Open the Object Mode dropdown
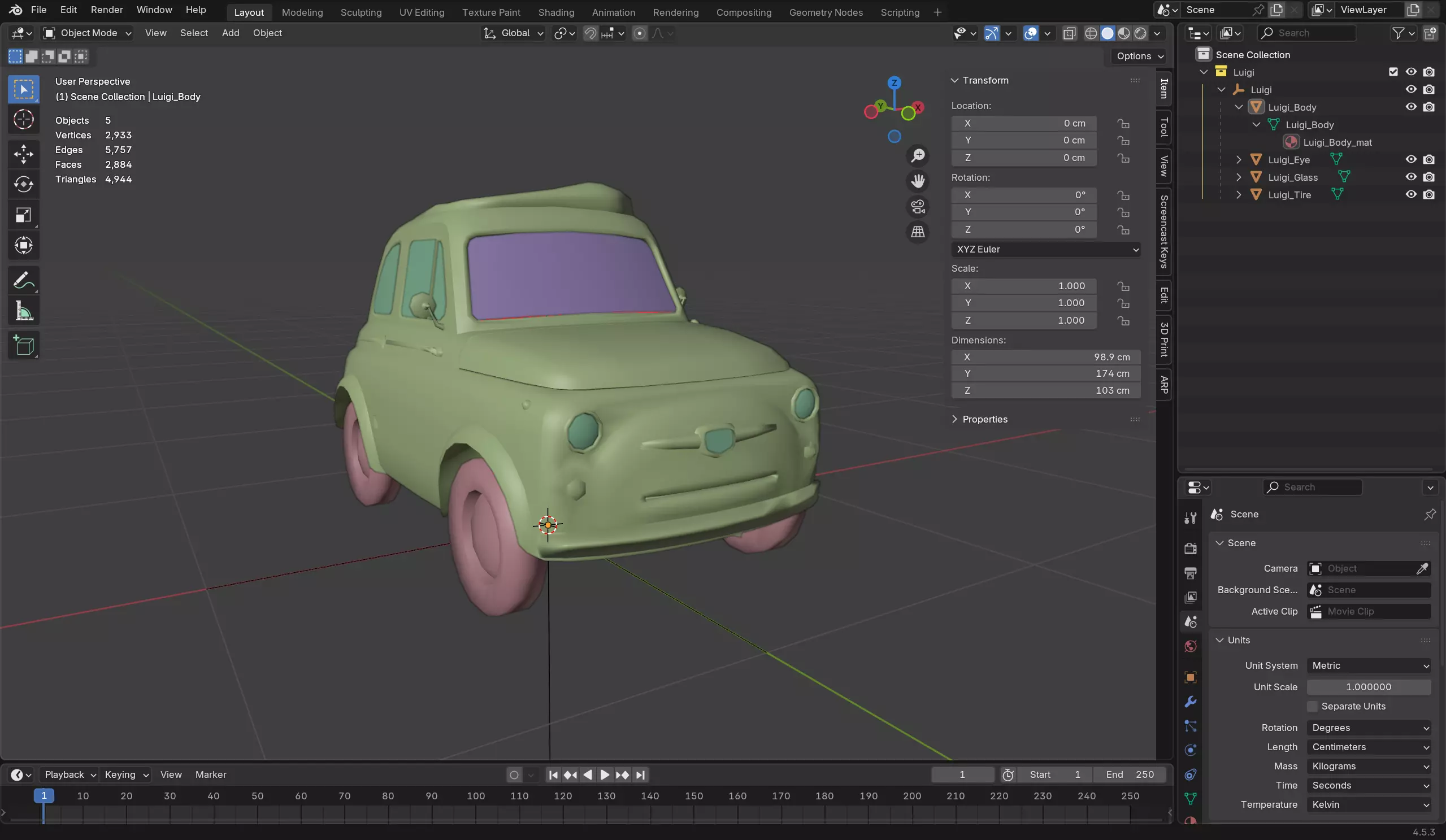The height and width of the screenshot is (840, 1446). click(x=88, y=33)
